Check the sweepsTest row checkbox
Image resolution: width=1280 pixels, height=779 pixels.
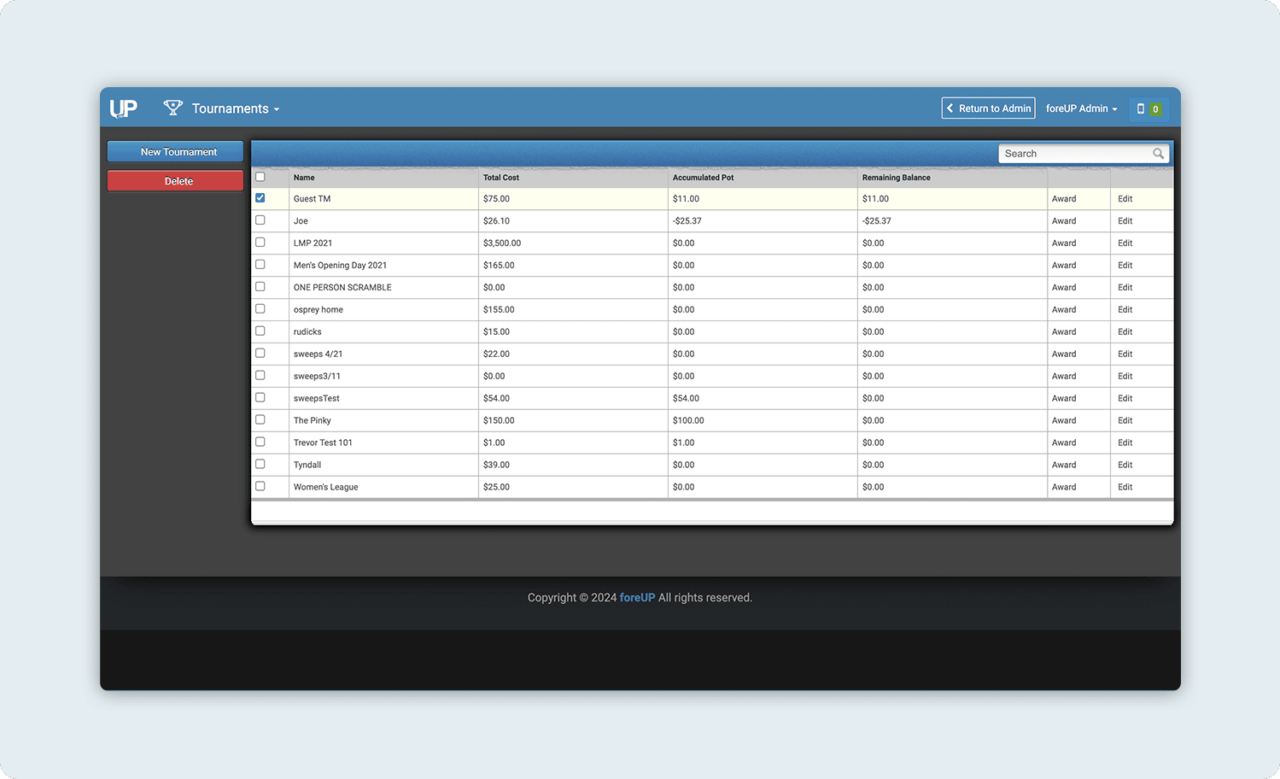(260, 397)
